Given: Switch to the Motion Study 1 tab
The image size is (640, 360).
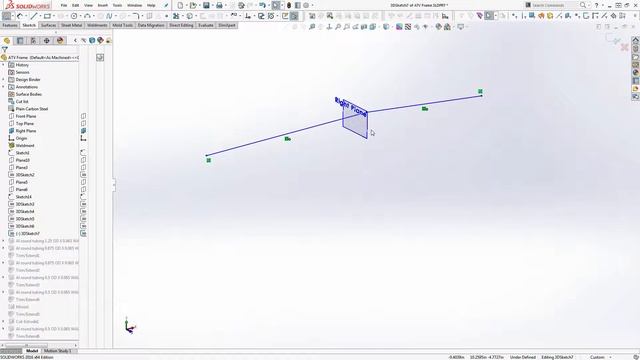Looking at the screenshot, I should (57, 351).
